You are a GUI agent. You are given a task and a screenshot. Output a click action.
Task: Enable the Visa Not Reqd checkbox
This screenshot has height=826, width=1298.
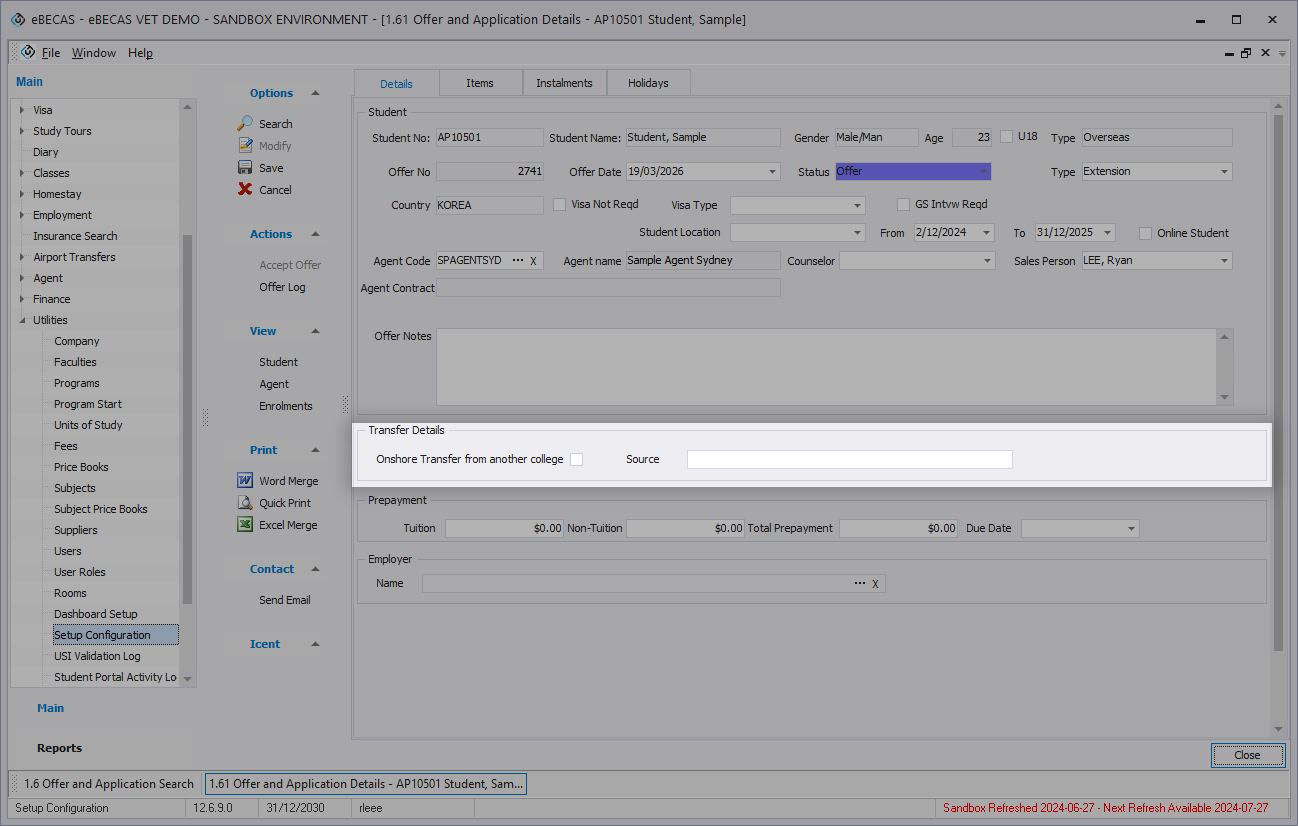pos(560,204)
